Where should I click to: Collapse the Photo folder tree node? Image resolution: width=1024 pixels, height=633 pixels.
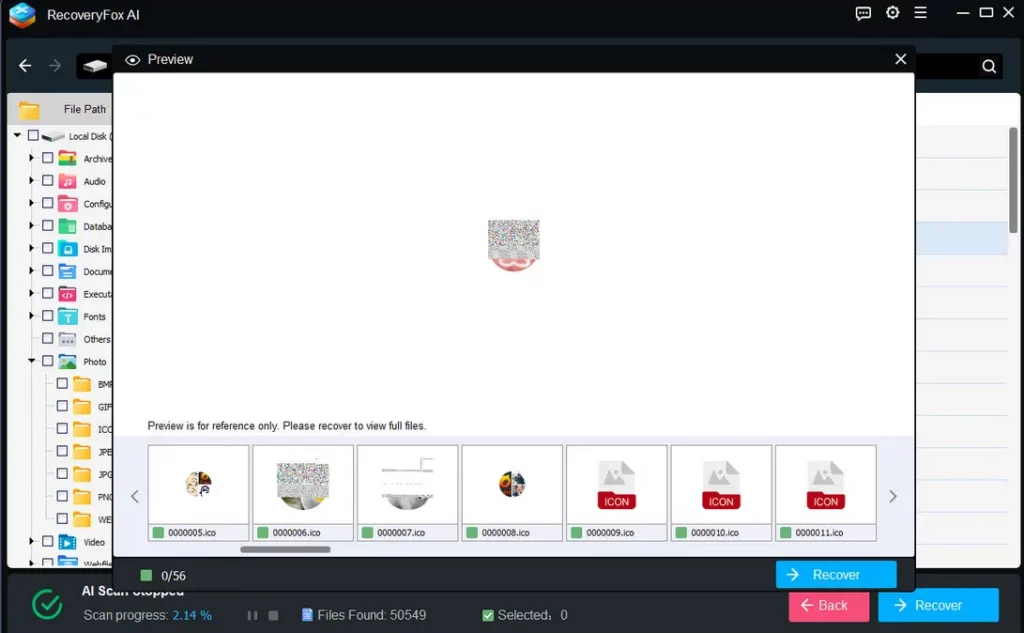pyautogui.click(x=32, y=361)
